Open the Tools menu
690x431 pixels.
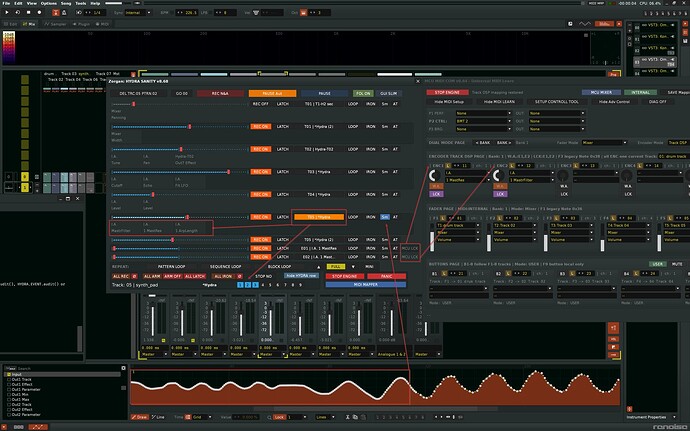81,3
